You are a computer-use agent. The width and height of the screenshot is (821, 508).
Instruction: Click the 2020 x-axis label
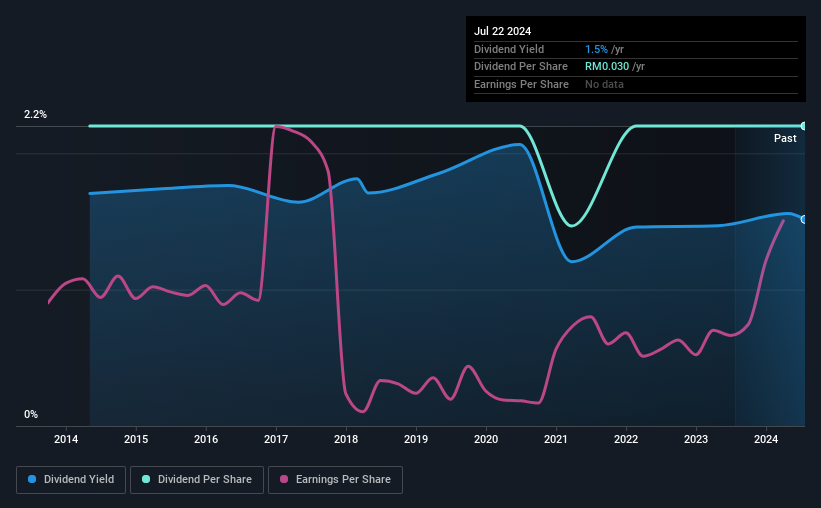point(486,439)
